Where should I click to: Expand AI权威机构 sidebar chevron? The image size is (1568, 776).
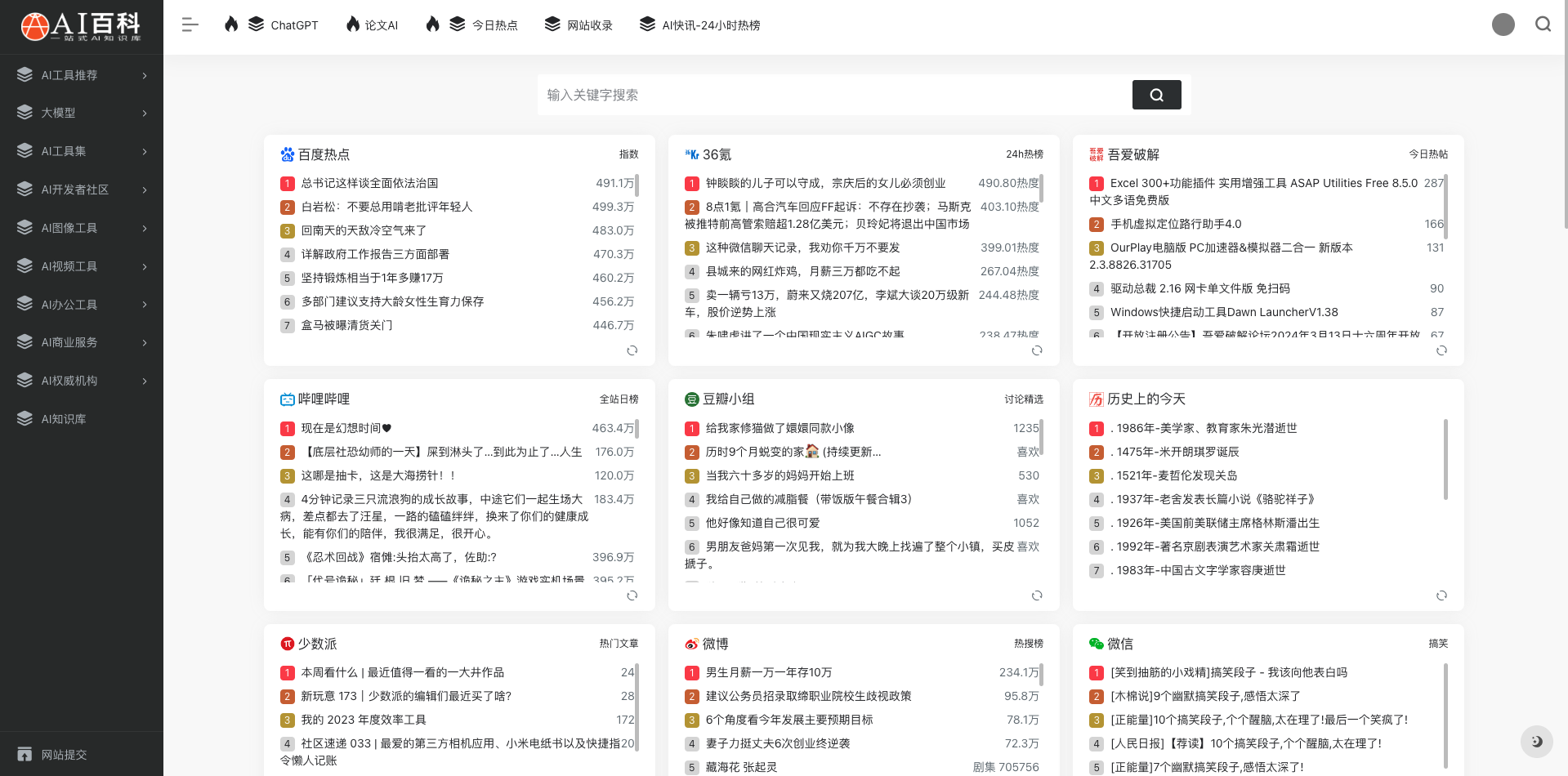click(145, 381)
